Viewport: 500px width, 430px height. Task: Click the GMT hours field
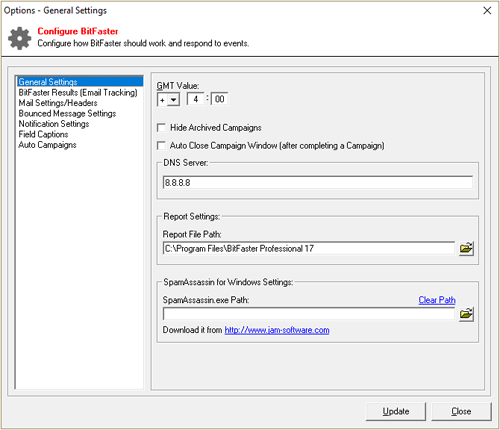coord(195,99)
